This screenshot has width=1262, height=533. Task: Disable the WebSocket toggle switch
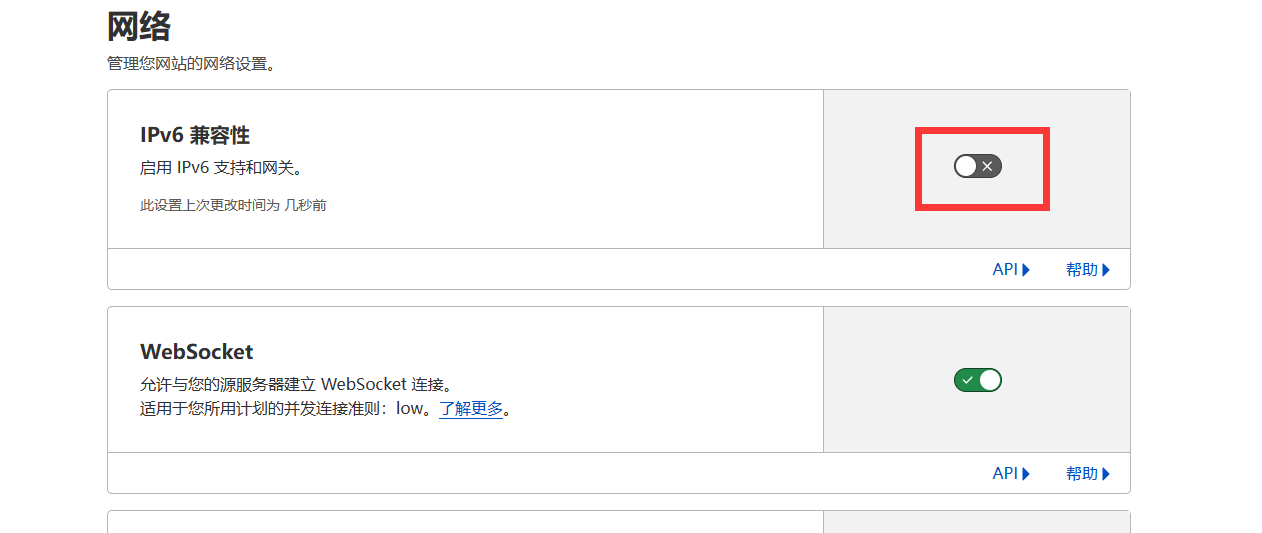click(x=977, y=380)
